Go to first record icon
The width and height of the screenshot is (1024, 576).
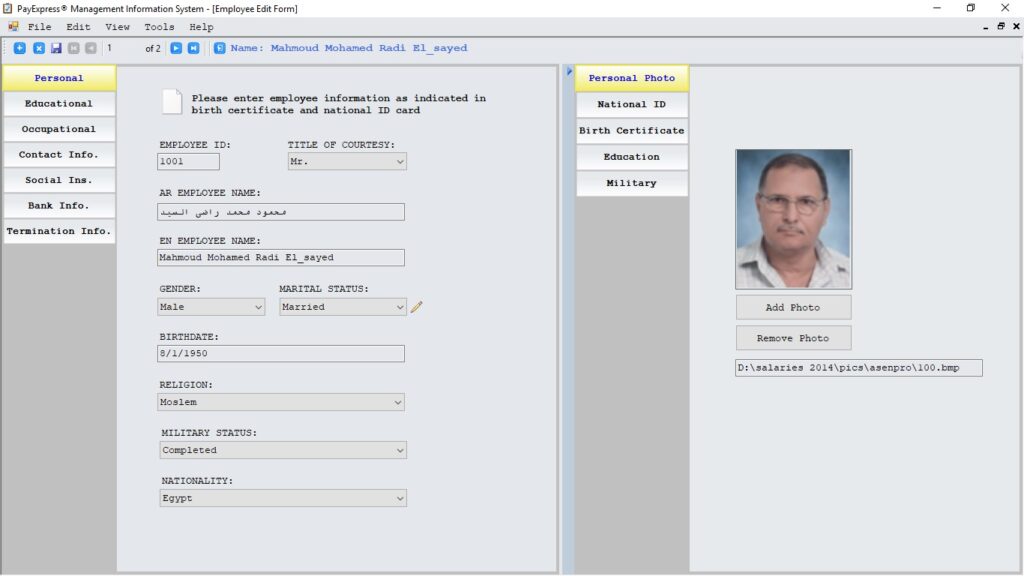click(x=74, y=48)
